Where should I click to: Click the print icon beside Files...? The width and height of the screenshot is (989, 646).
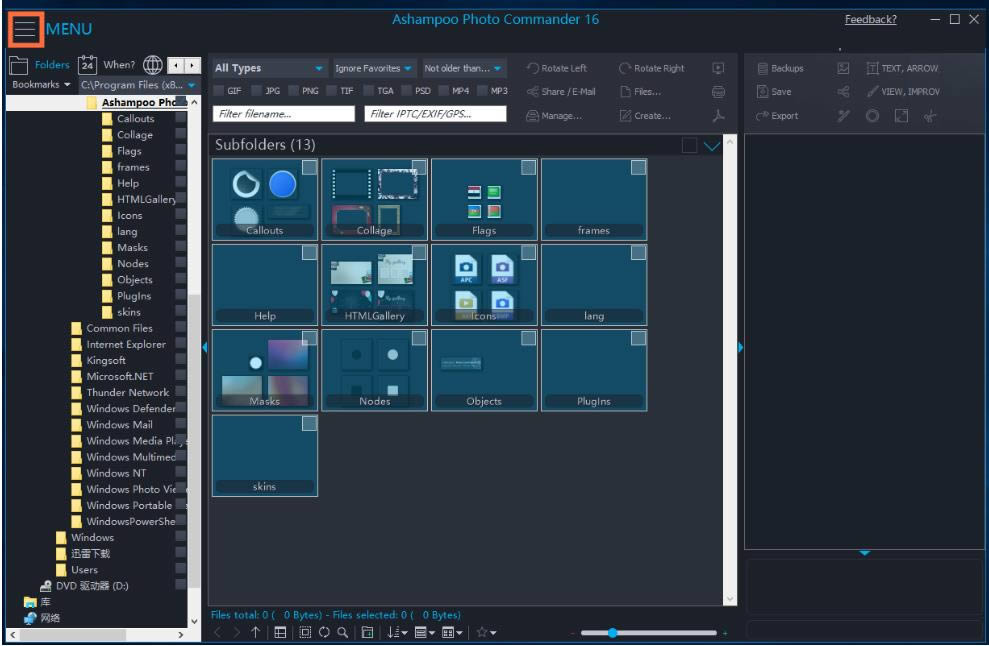(x=718, y=92)
